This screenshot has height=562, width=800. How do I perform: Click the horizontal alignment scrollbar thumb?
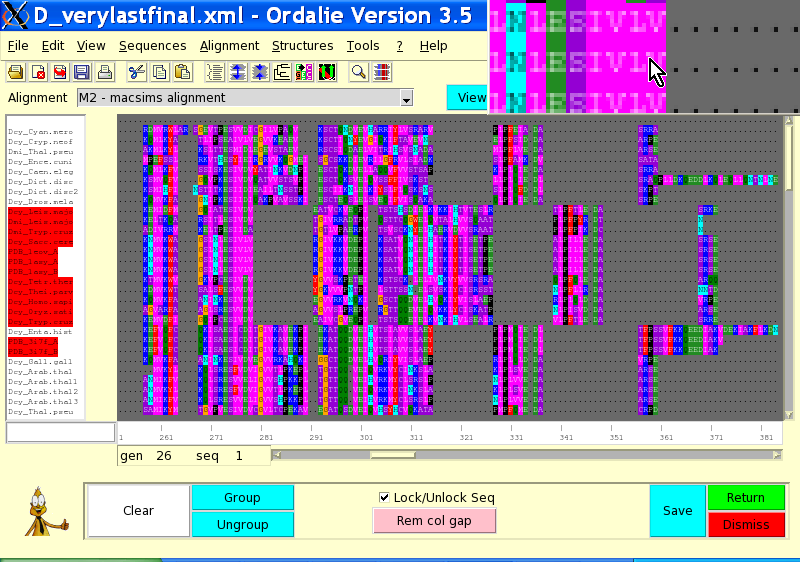click(x=392, y=456)
